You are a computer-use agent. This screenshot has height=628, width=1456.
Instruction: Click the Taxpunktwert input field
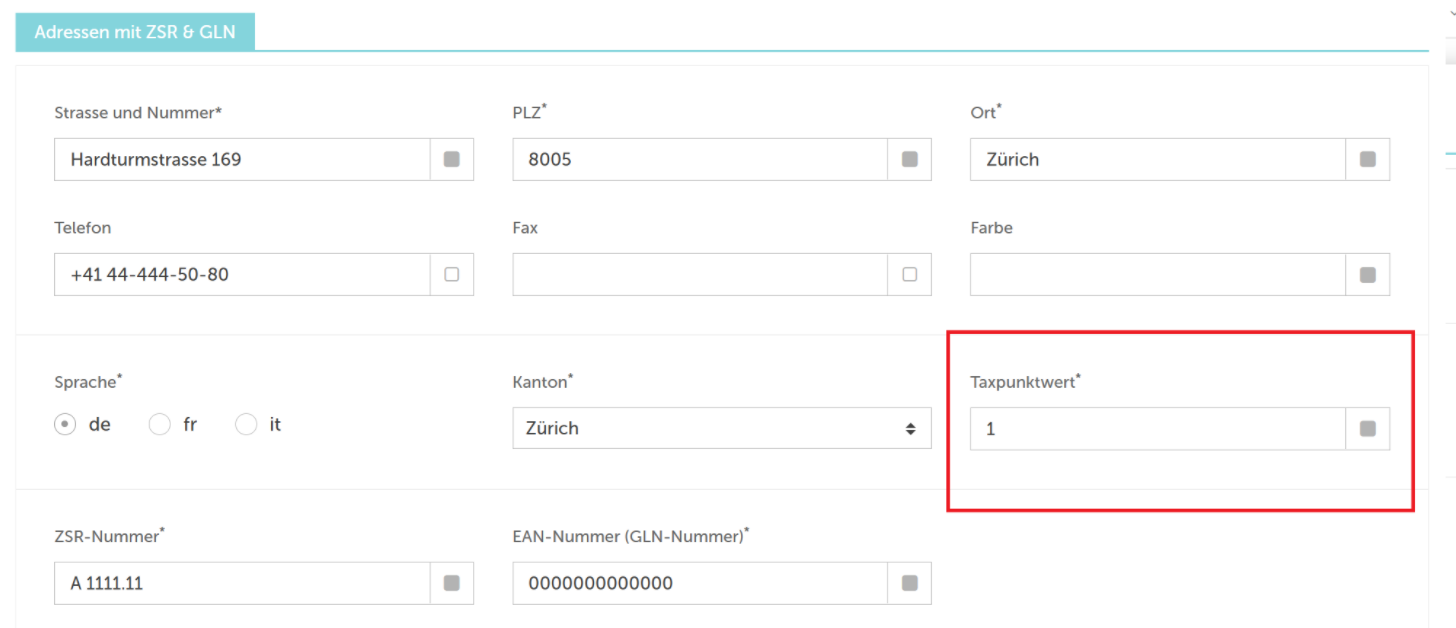[1158, 429]
